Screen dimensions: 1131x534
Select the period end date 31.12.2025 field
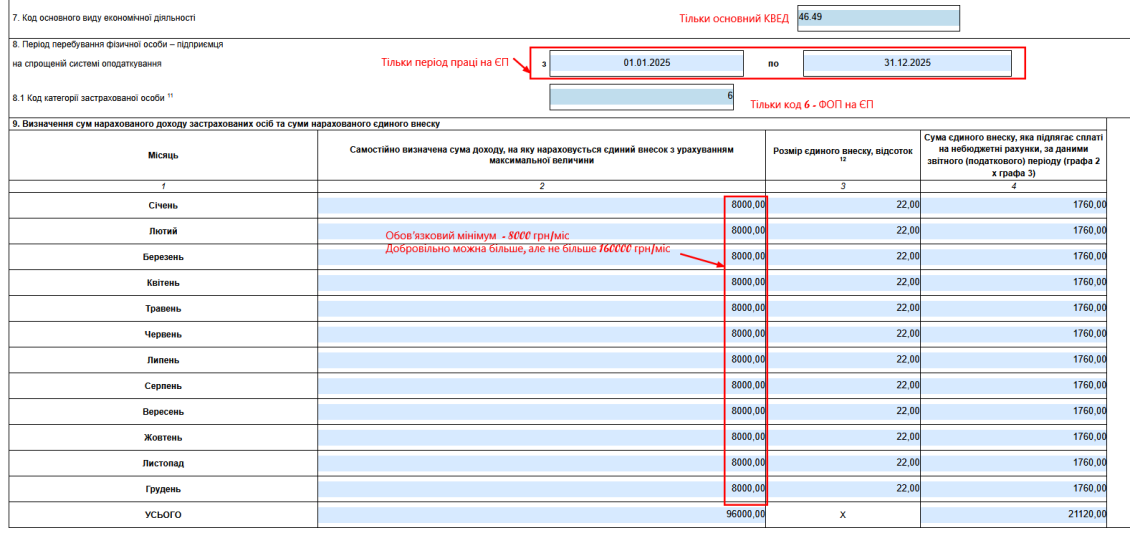coord(907,64)
